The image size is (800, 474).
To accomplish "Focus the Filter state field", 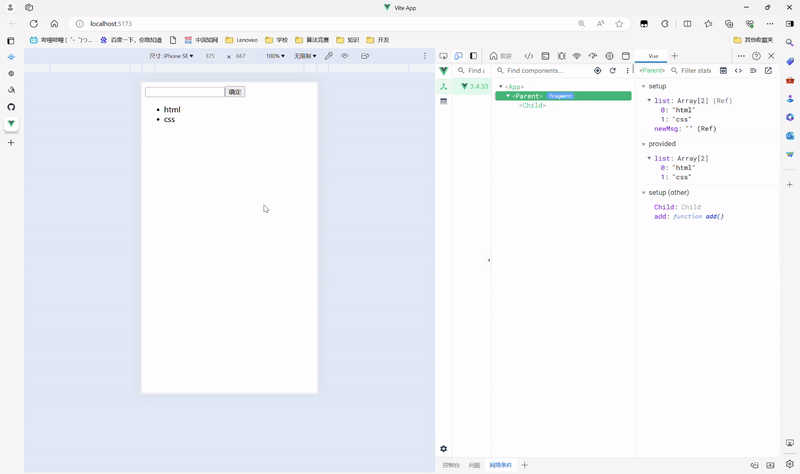I will coord(694,70).
